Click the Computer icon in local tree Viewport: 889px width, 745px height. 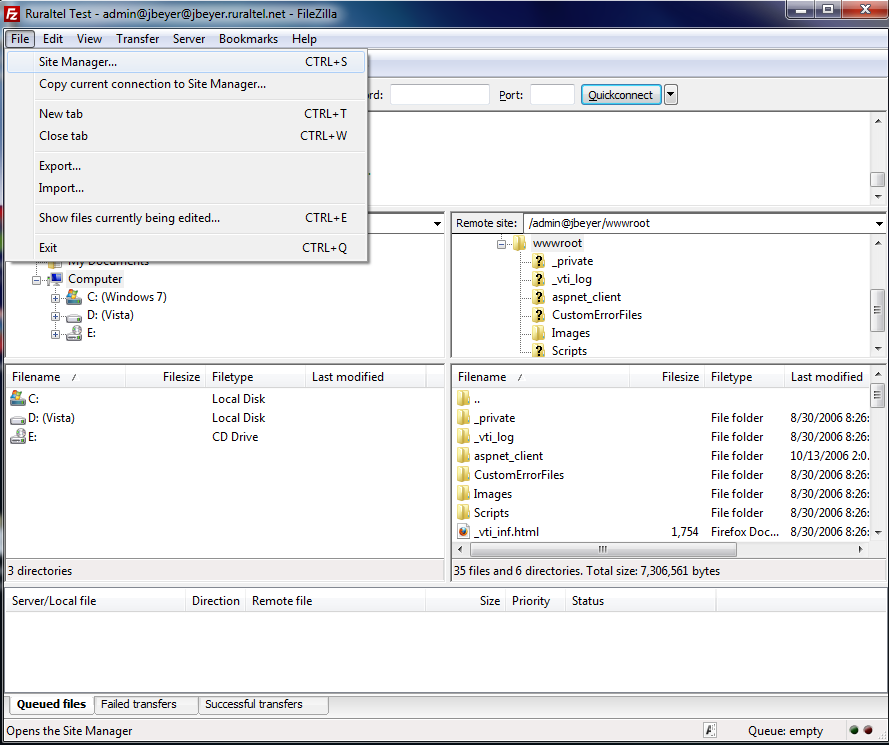point(56,279)
